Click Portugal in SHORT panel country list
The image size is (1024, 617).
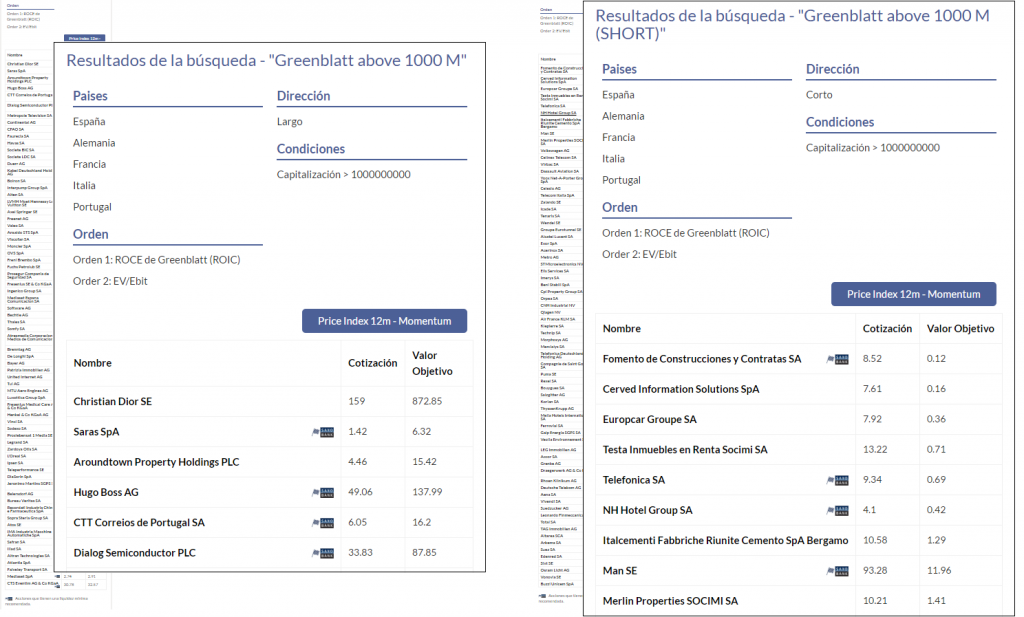pos(621,180)
